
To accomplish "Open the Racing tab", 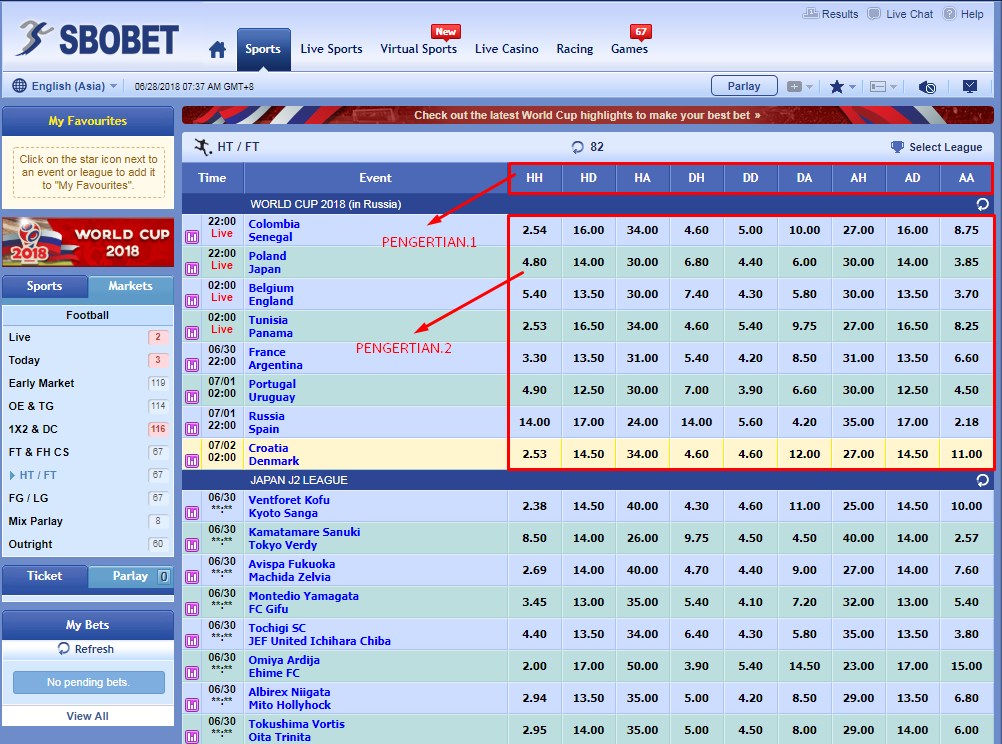I will pyautogui.click(x=574, y=49).
